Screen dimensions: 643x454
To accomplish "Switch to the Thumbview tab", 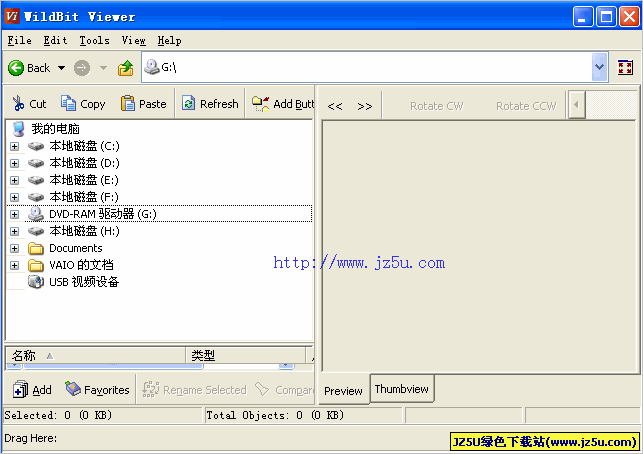I will click(401, 389).
